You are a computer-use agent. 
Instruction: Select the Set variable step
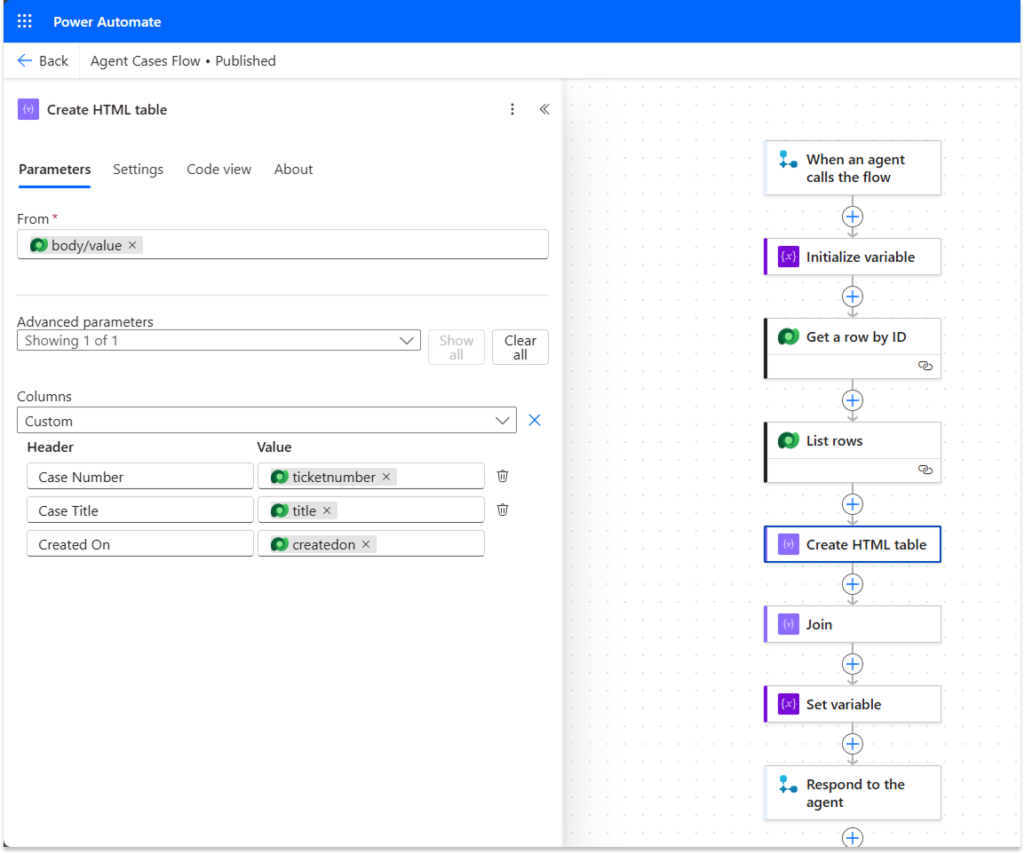click(x=852, y=704)
